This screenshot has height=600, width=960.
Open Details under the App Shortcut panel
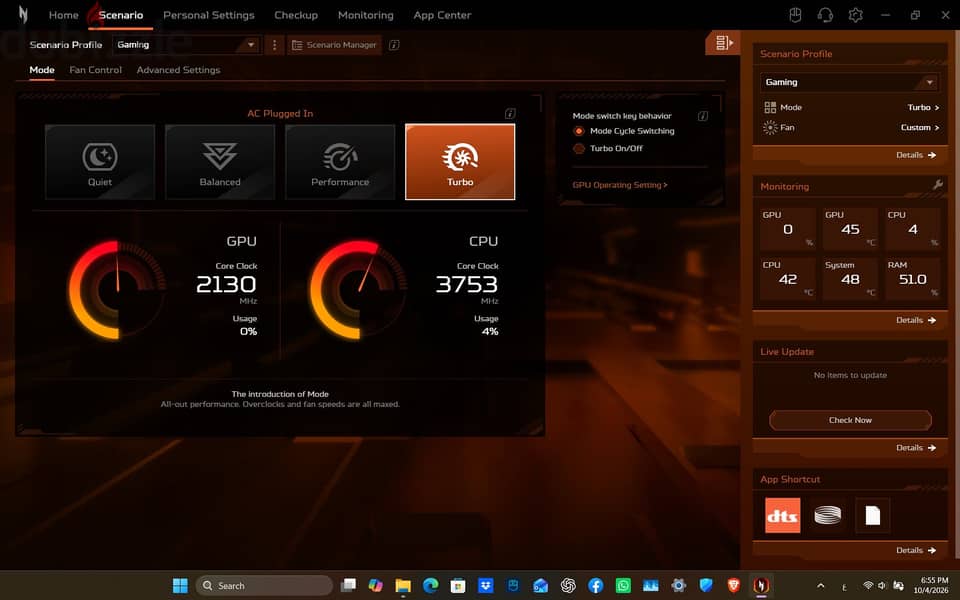pos(916,550)
